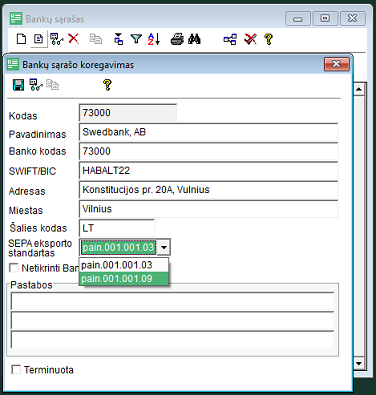Click the A-Z sort icon
Viewport: 376px width, 395px height.
[154, 39]
